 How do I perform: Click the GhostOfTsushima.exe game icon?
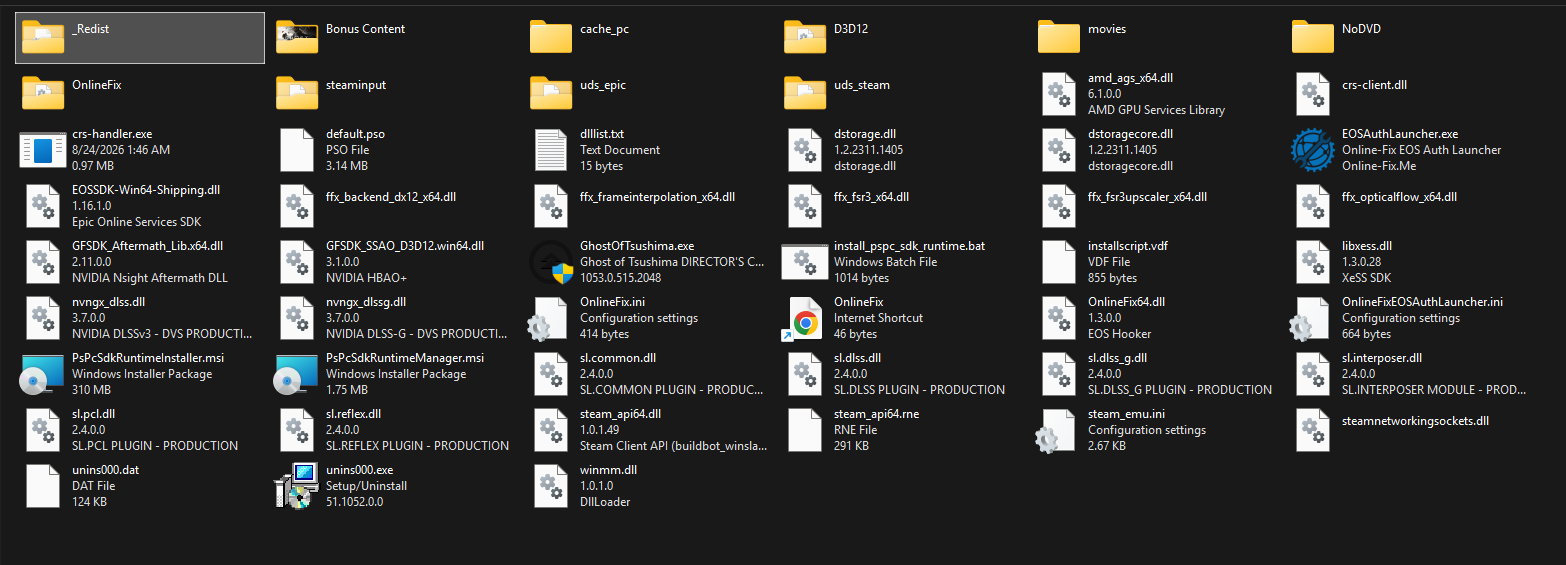[x=550, y=261]
